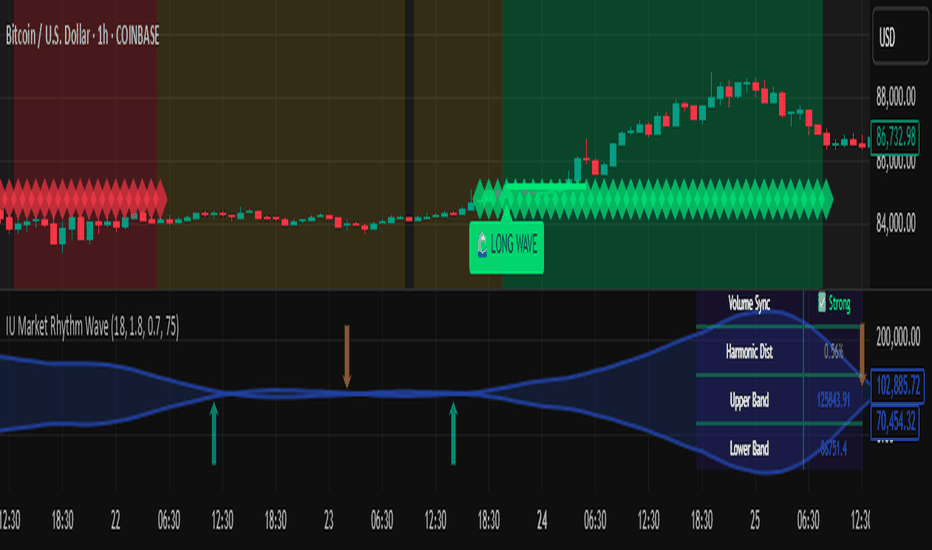Click the 86,732.98 current price label

pyautogui.click(x=896, y=137)
